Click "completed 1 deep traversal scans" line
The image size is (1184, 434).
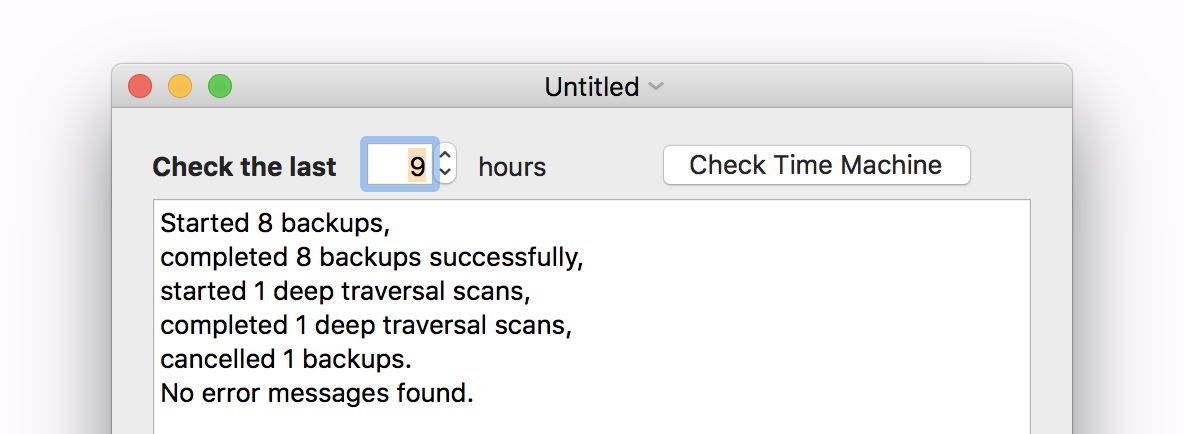pos(365,325)
